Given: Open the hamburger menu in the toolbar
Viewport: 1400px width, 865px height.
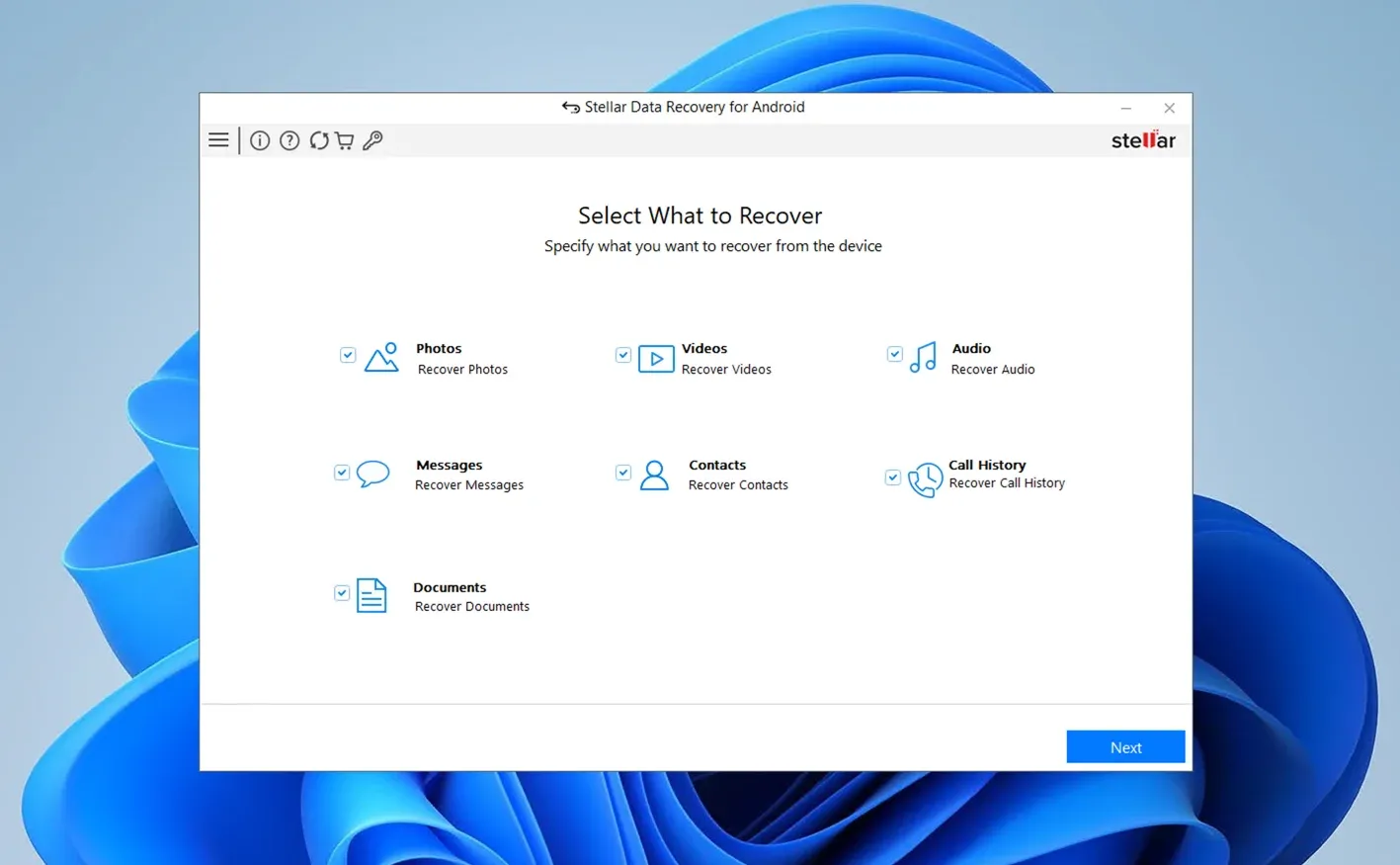Looking at the screenshot, I should [x=218, y=140].
